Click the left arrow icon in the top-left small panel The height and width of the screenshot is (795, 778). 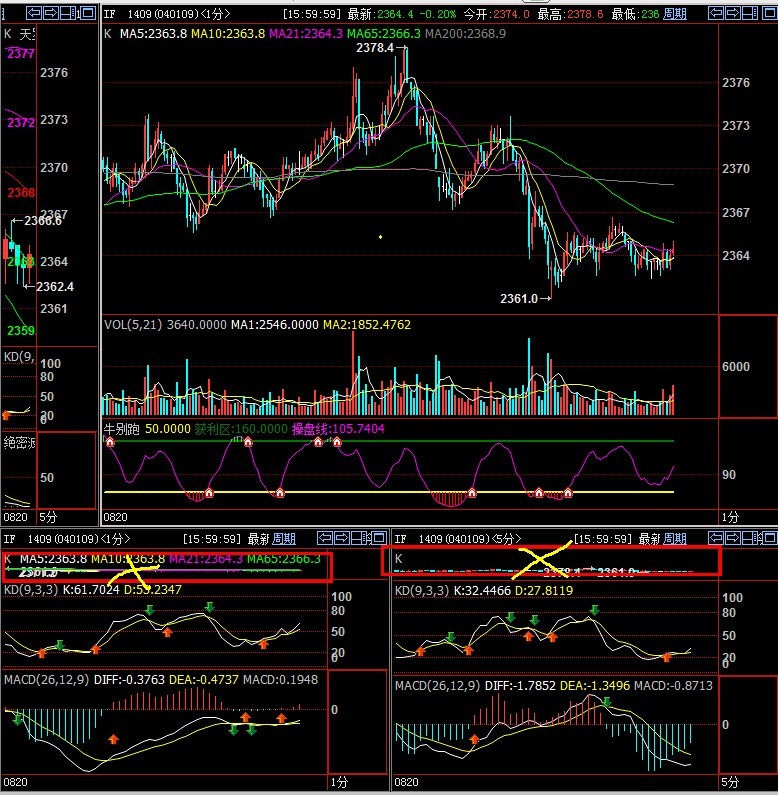(35, 14)
